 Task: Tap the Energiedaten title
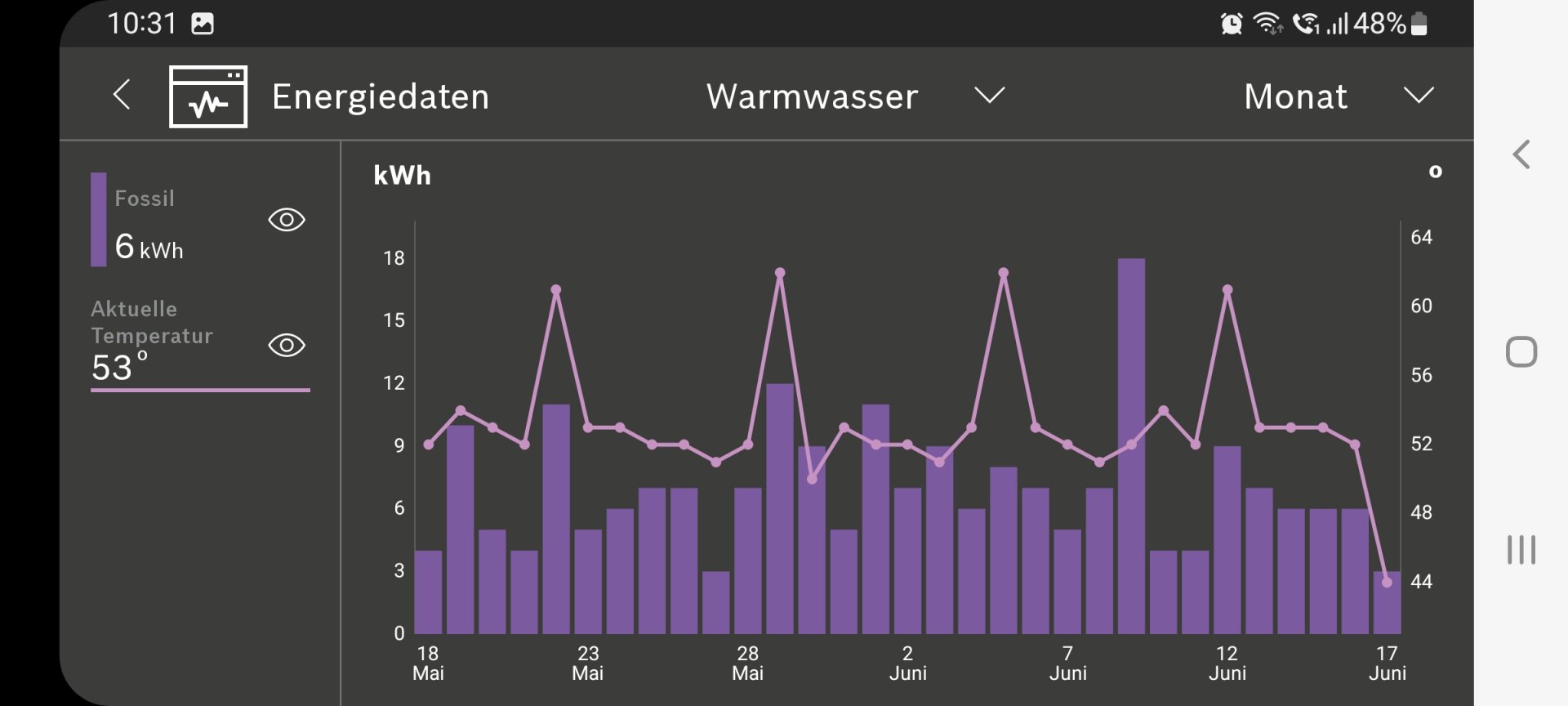pos(381,96)
